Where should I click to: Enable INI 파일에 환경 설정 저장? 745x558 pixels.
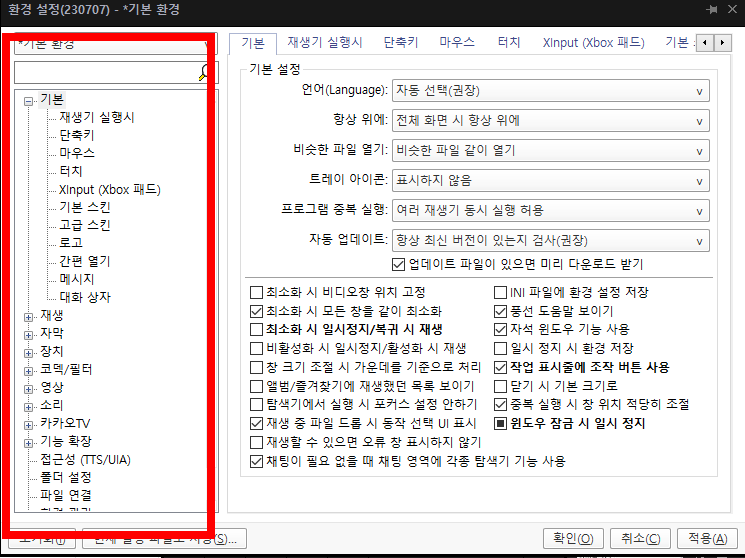point(500,292)
